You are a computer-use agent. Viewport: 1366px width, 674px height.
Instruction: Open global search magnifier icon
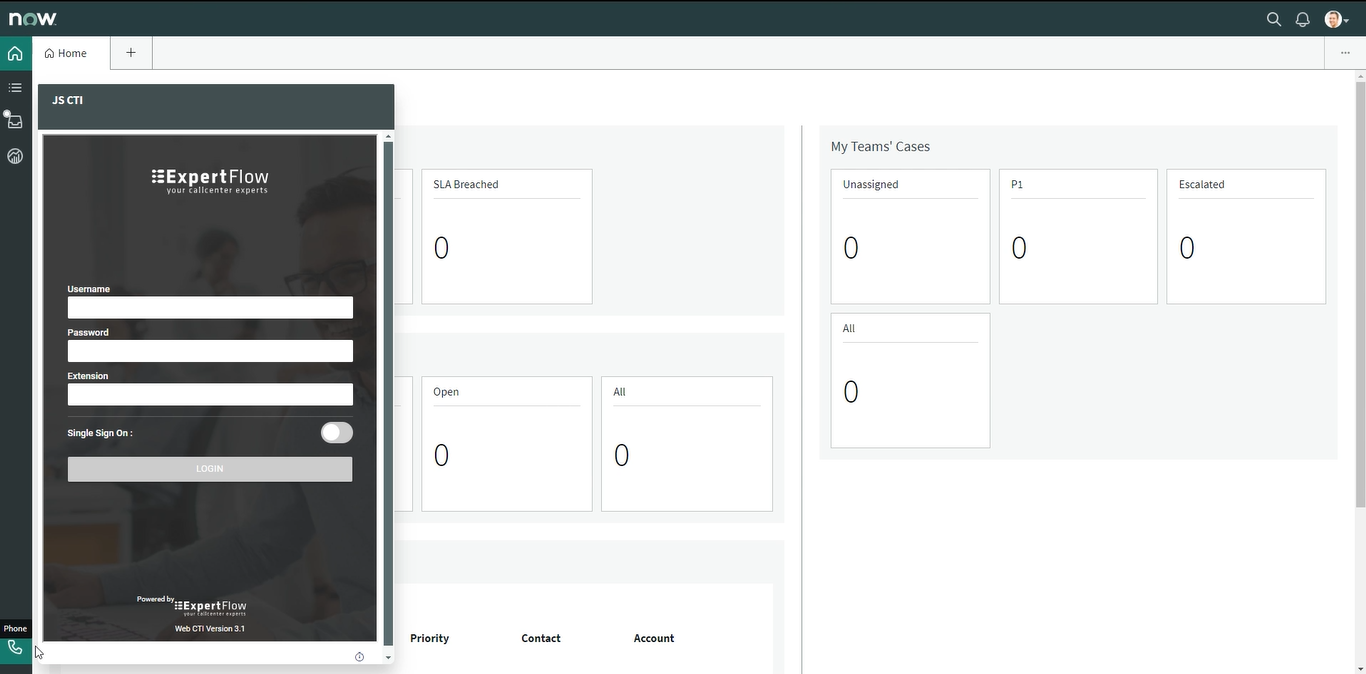1273,19
